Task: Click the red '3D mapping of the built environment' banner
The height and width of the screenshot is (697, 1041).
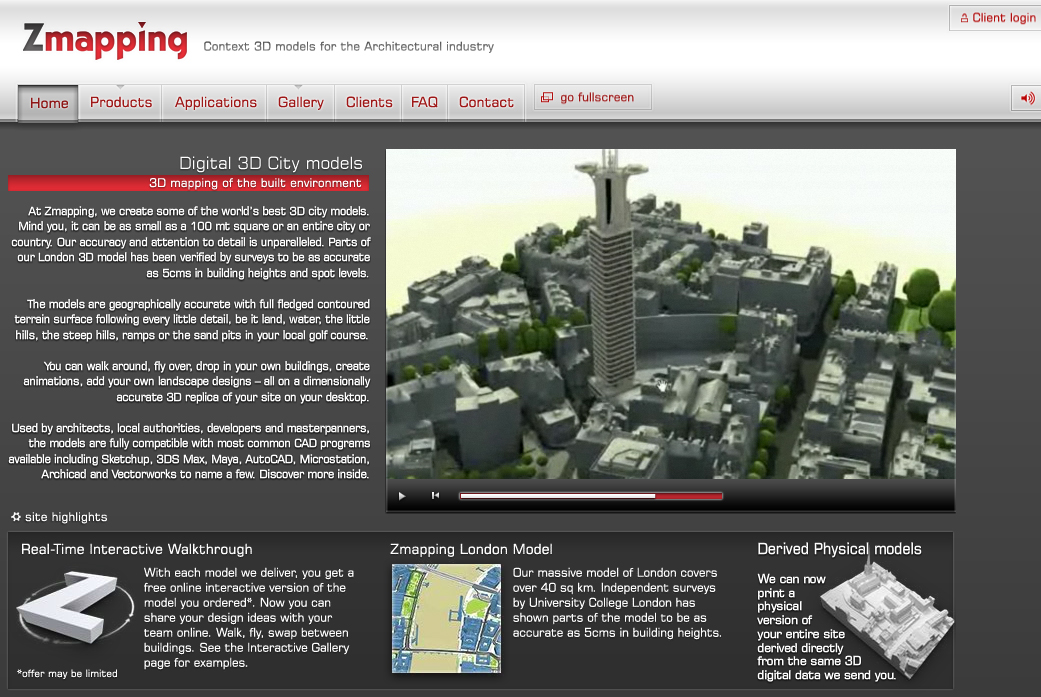Action: [188, 183]
